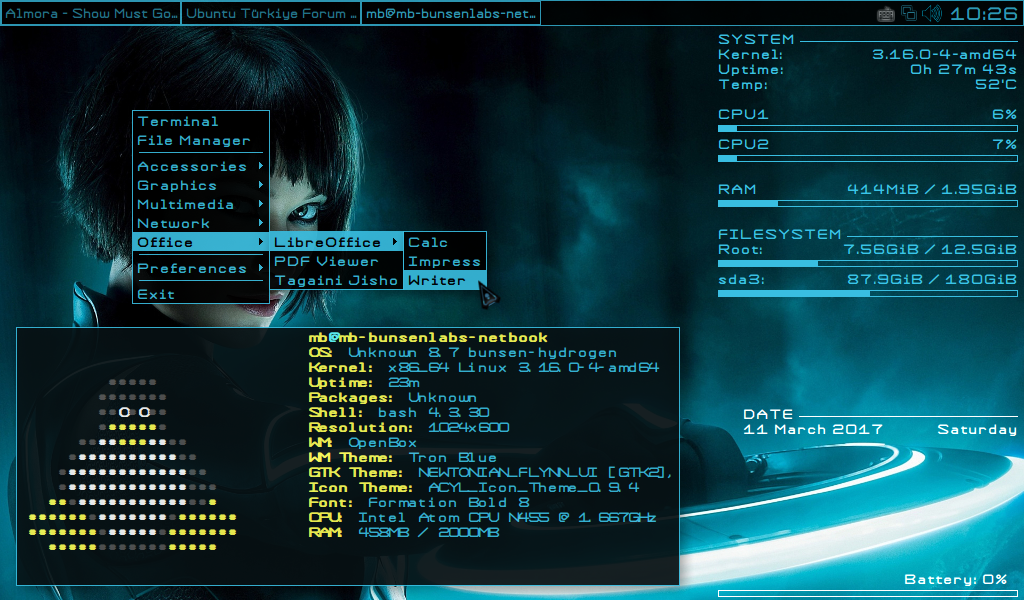Click the keyboard layout tray icon

886,14
